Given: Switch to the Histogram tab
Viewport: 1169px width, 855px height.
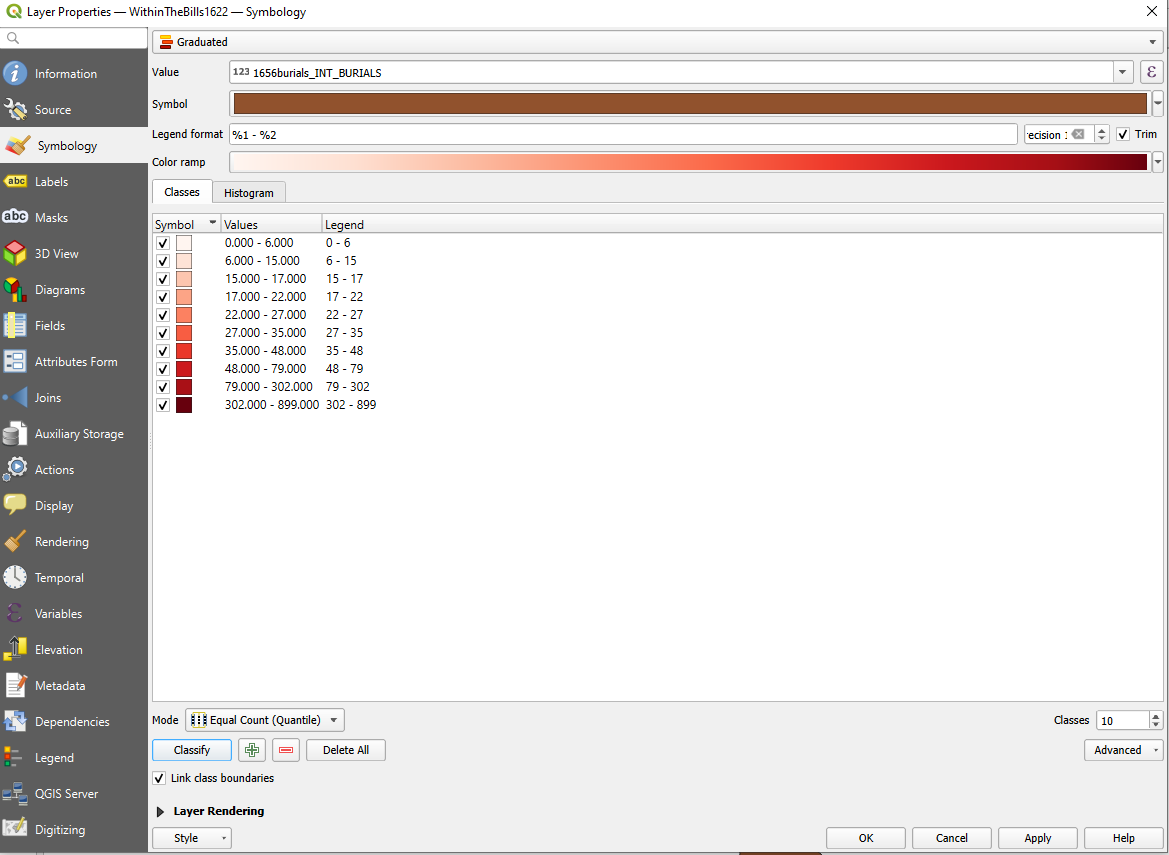Looking at the screenshot, I should pos(248,192).
